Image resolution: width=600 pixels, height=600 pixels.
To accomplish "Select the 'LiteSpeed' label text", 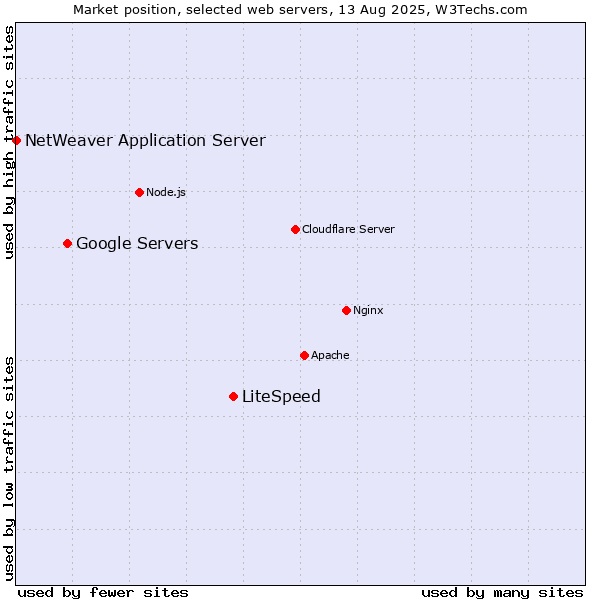I will (x=281, y=397).
